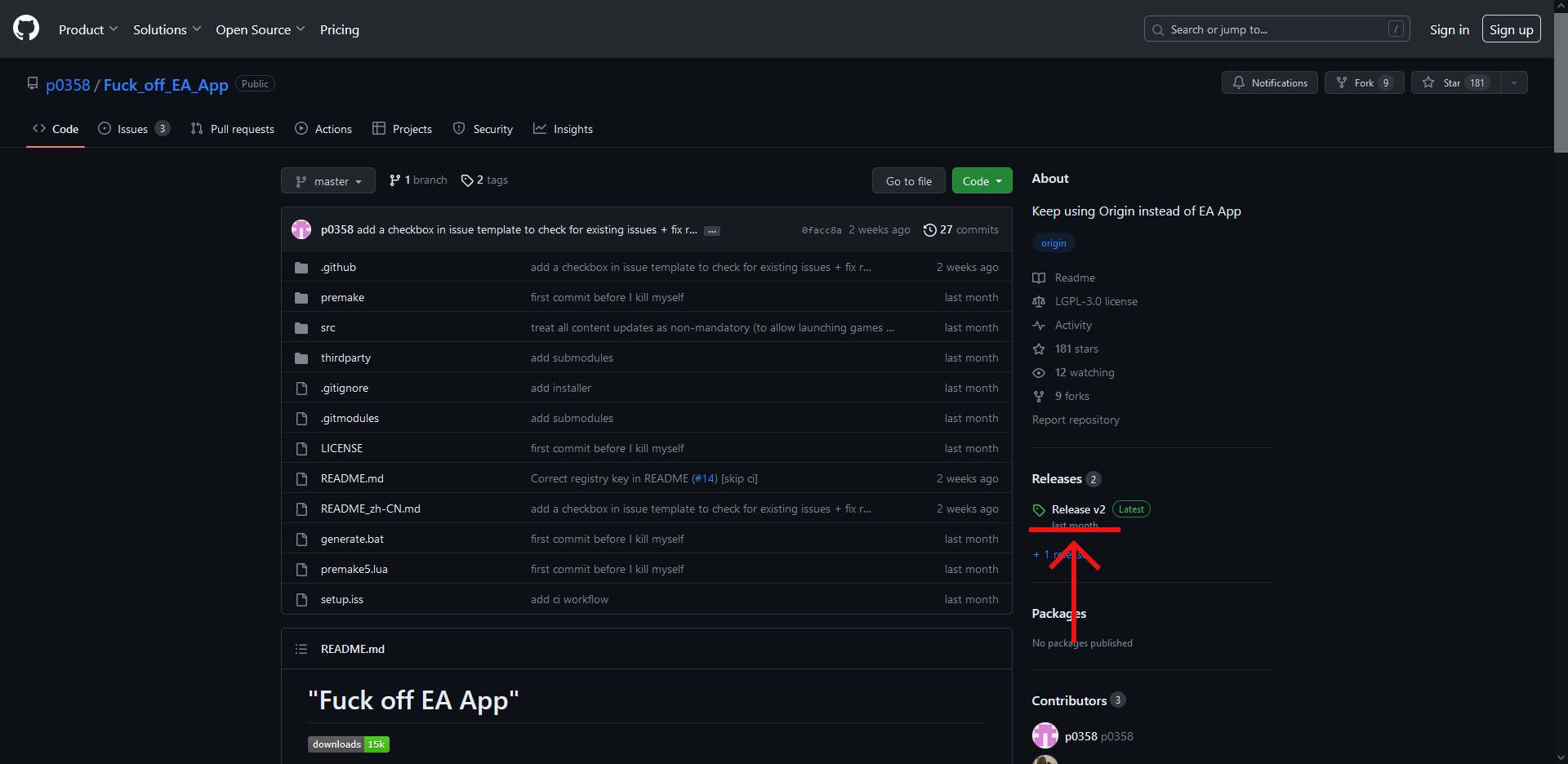This screenshot has width=1568, height=764.
Task: Open the Actions tab
Action: [323, 129]
